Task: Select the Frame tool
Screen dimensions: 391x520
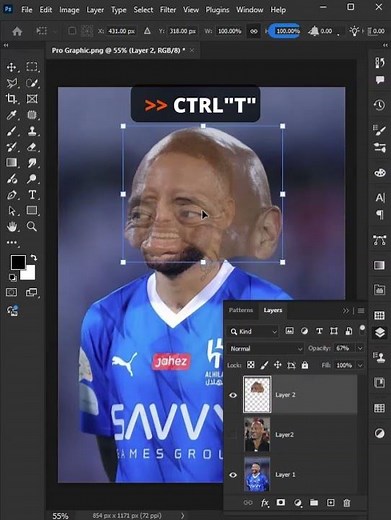Action: [x=32, y=99]
